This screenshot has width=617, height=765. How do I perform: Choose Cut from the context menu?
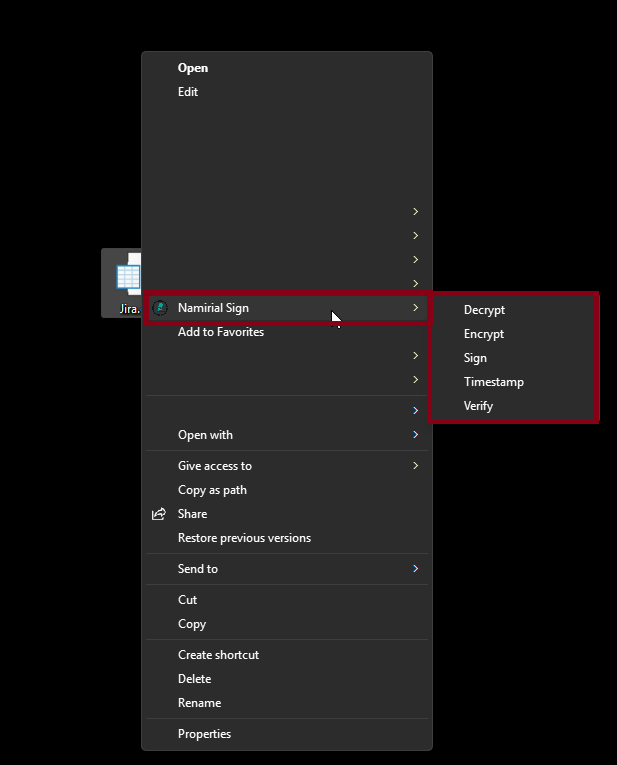[187, 600]
